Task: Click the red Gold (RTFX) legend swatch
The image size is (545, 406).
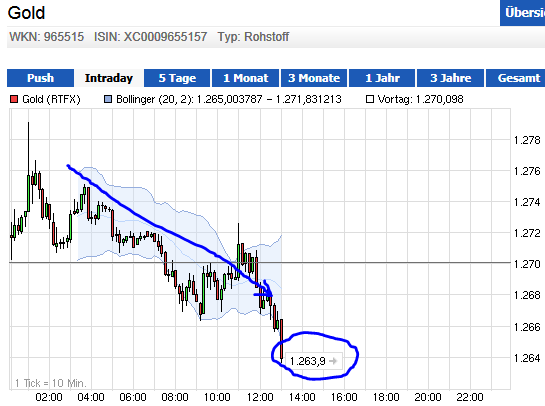Action: point(14,99)
